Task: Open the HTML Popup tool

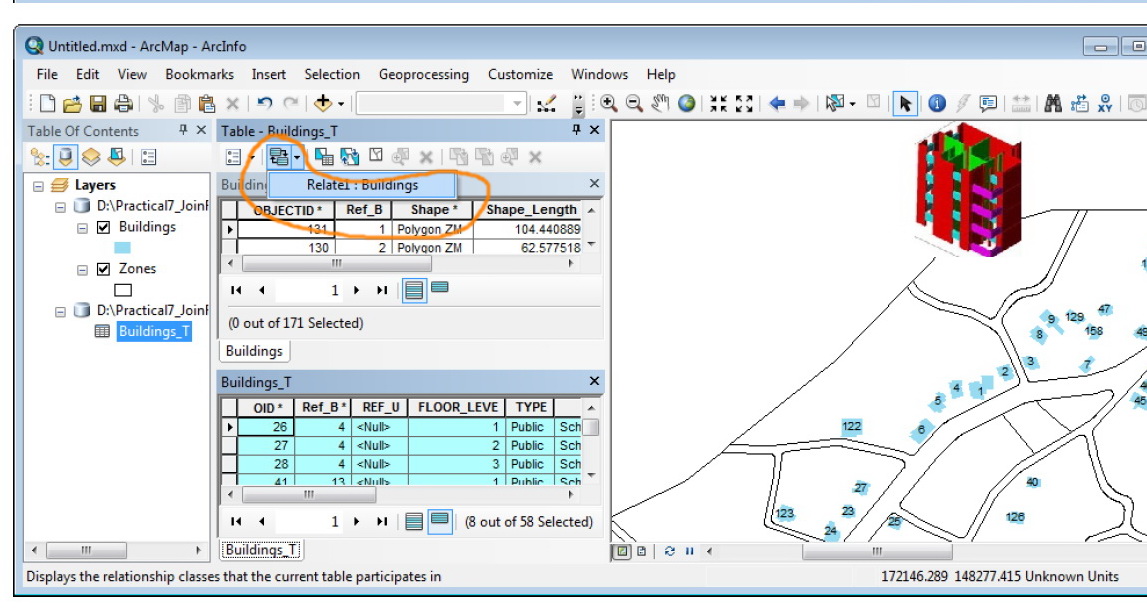Action: [988, 104]
